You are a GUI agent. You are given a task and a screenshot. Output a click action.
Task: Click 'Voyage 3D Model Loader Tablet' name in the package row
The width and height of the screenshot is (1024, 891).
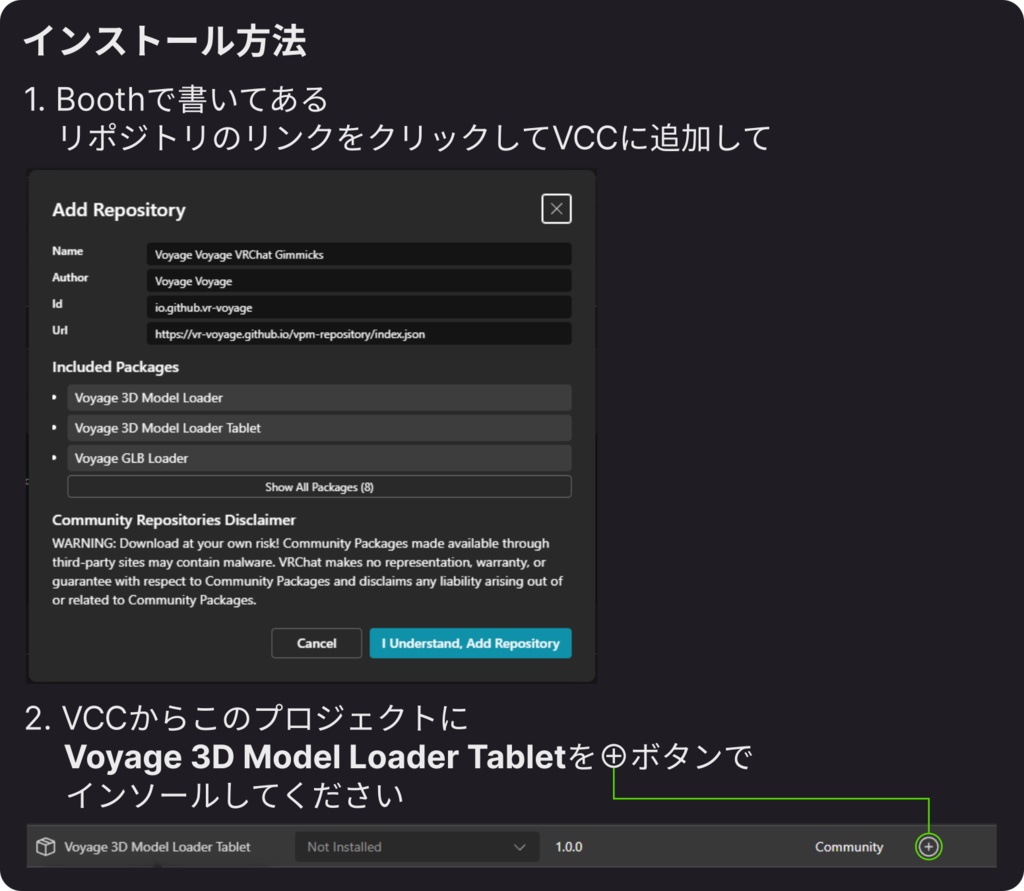coord(157,847)
